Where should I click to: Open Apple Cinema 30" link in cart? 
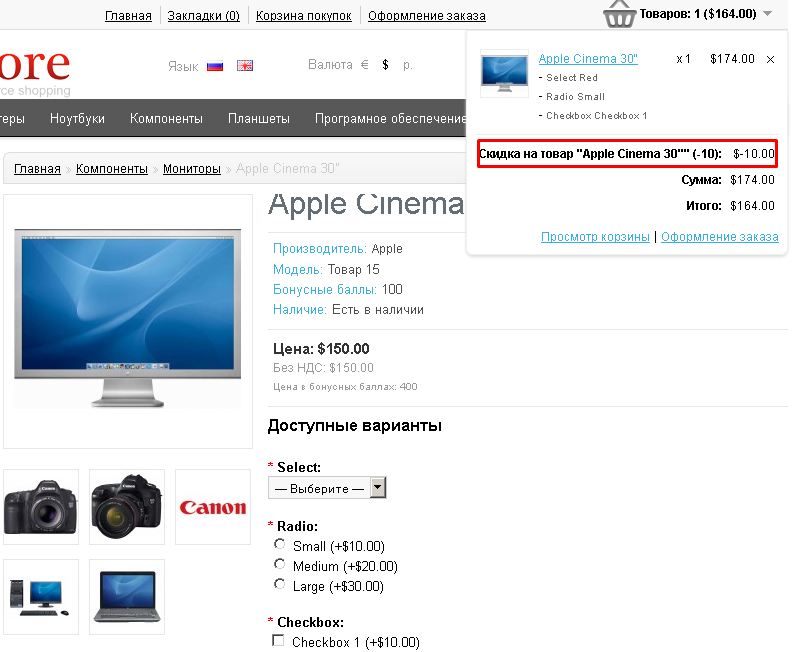tap(588, 59)
